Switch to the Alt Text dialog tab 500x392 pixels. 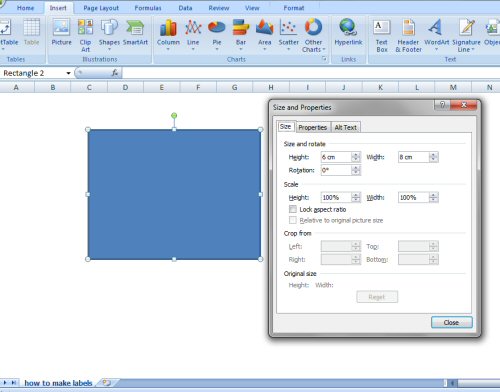345,127
